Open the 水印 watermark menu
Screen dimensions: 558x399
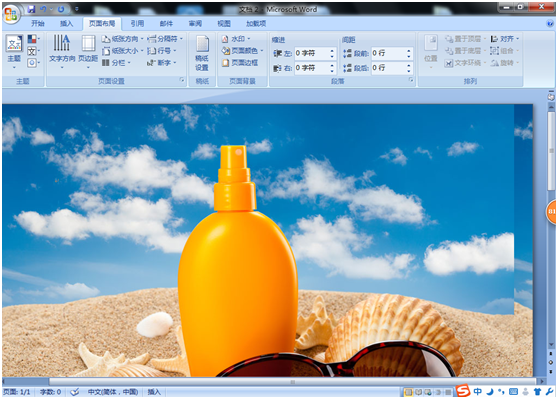[x=236, y=38]
